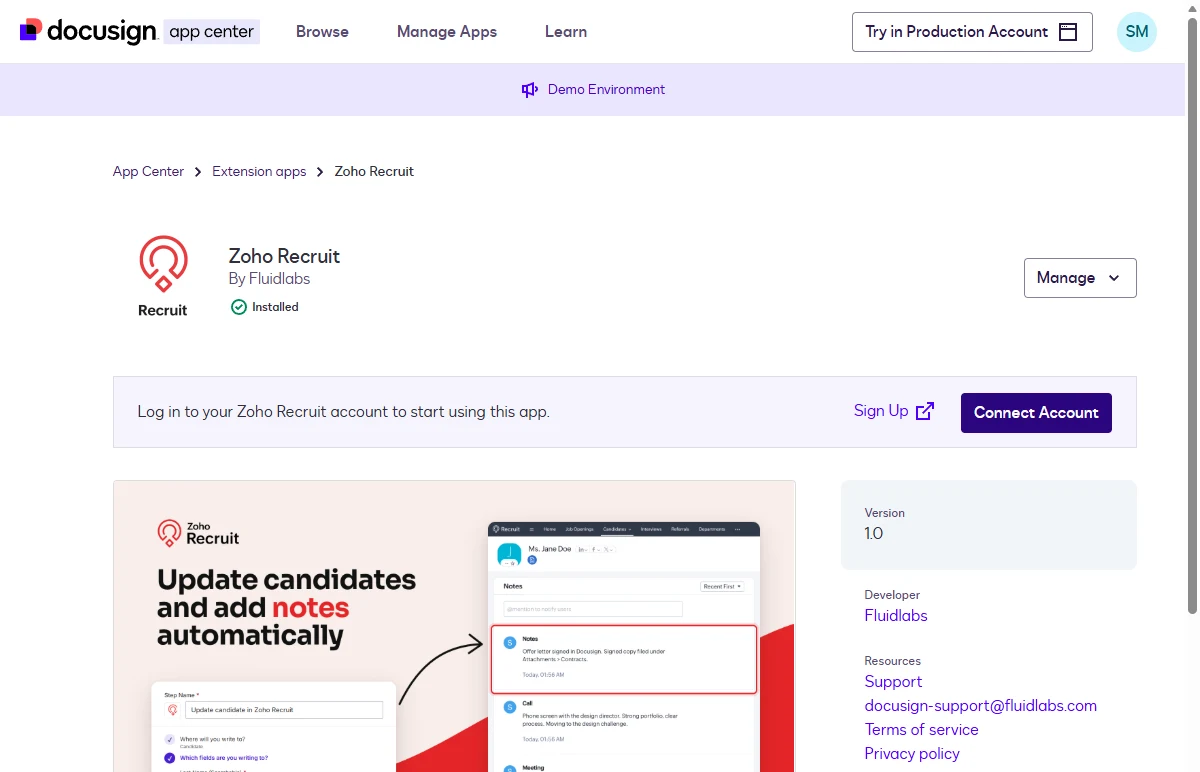Click the Demo Environment megaphone icon
Screen dimensions: 1200x772
point(530,90)
